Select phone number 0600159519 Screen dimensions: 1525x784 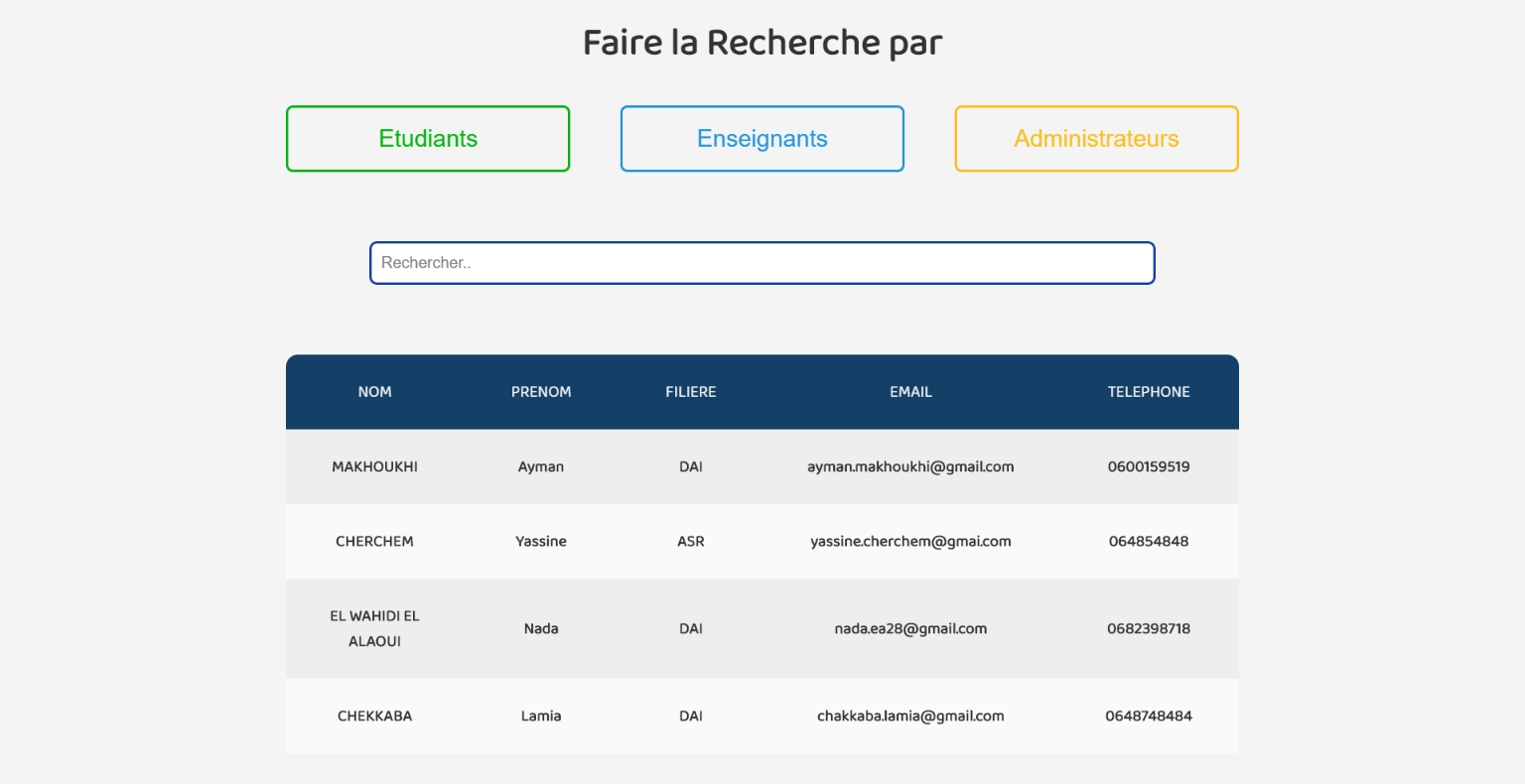pyautogui.click(x=1149, y=466)
